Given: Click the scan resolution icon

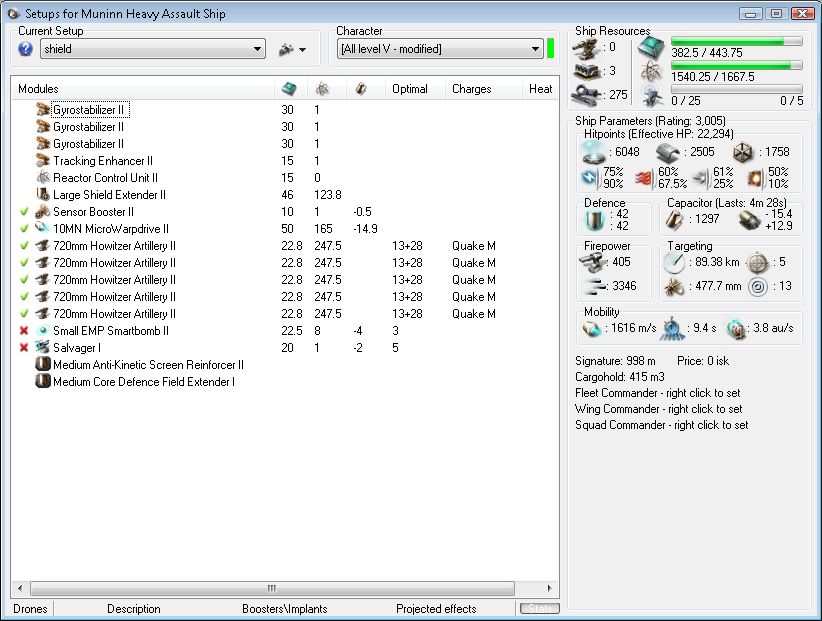Looking at the screenshot, I should click(x=674, y=287).
